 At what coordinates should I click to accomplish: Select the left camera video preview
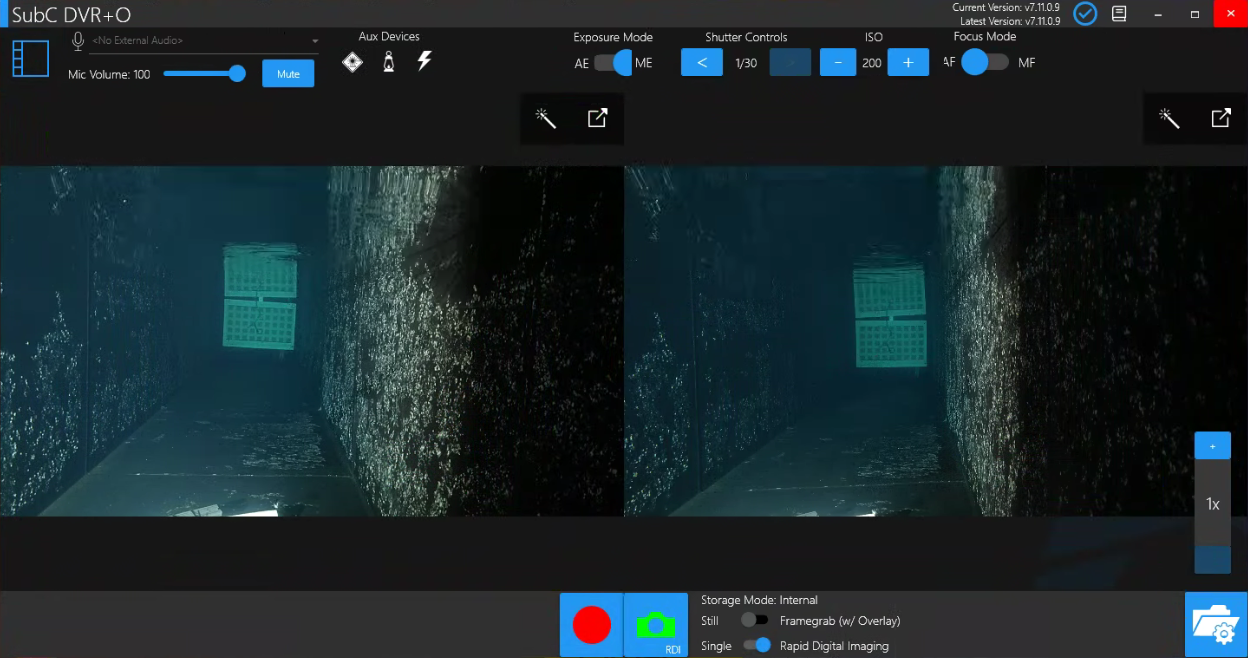(x=312, y=341)
